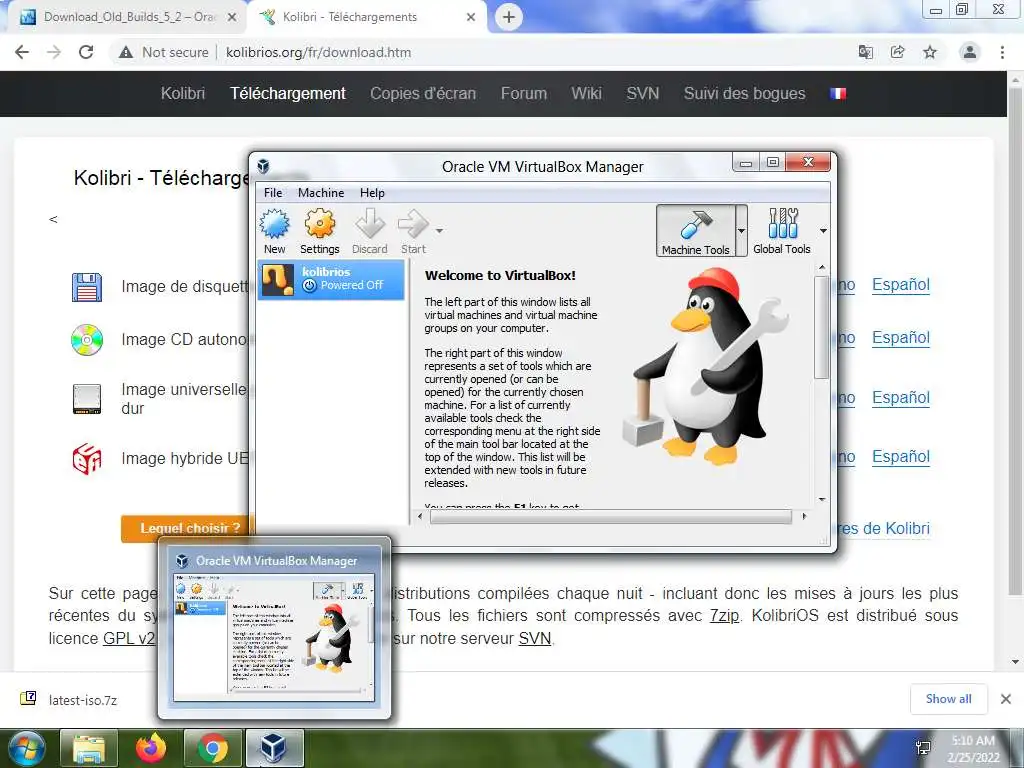Open SVN nav link
The width and height of the screenshot is (1024, 768).
point(643,93)
